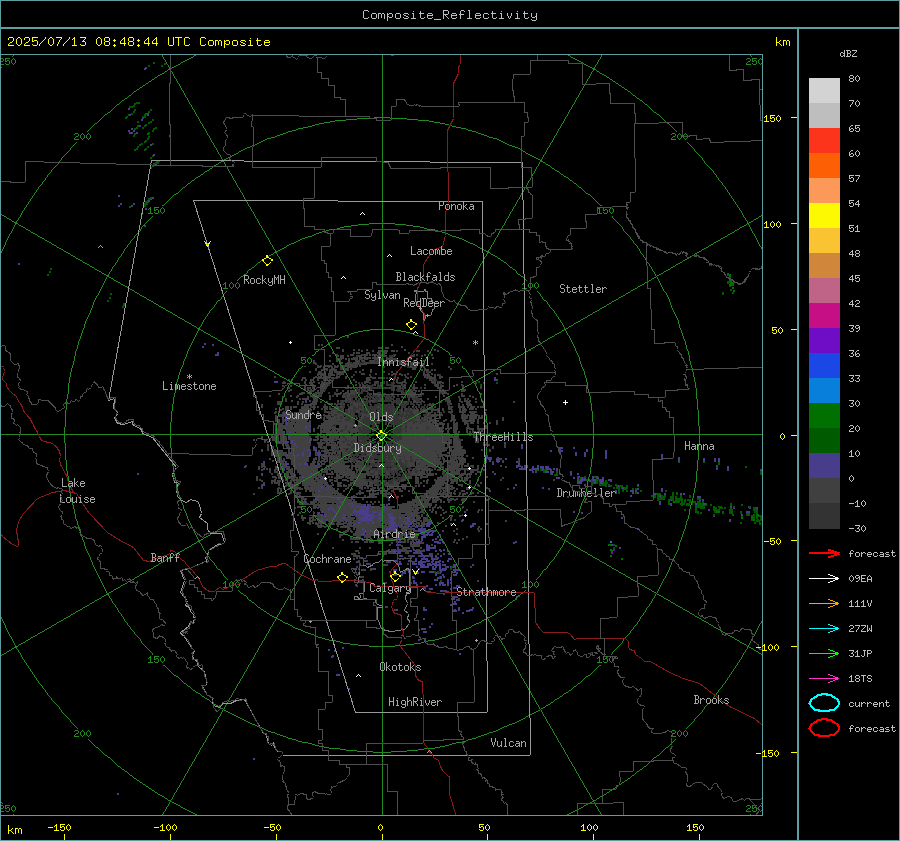Click the Stettler city label
The width and height of the screenshot is (900, 841).
click(583, 289)
